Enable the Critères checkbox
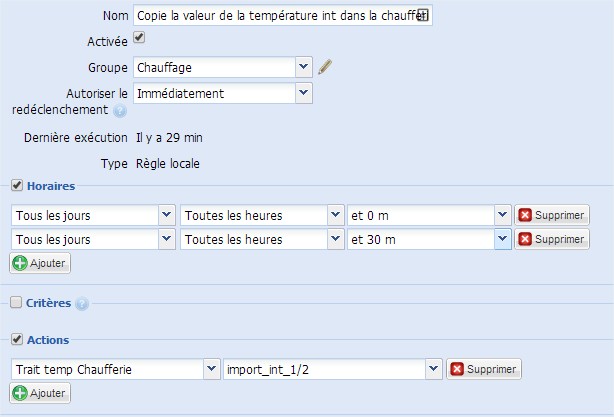 (16, 302)
